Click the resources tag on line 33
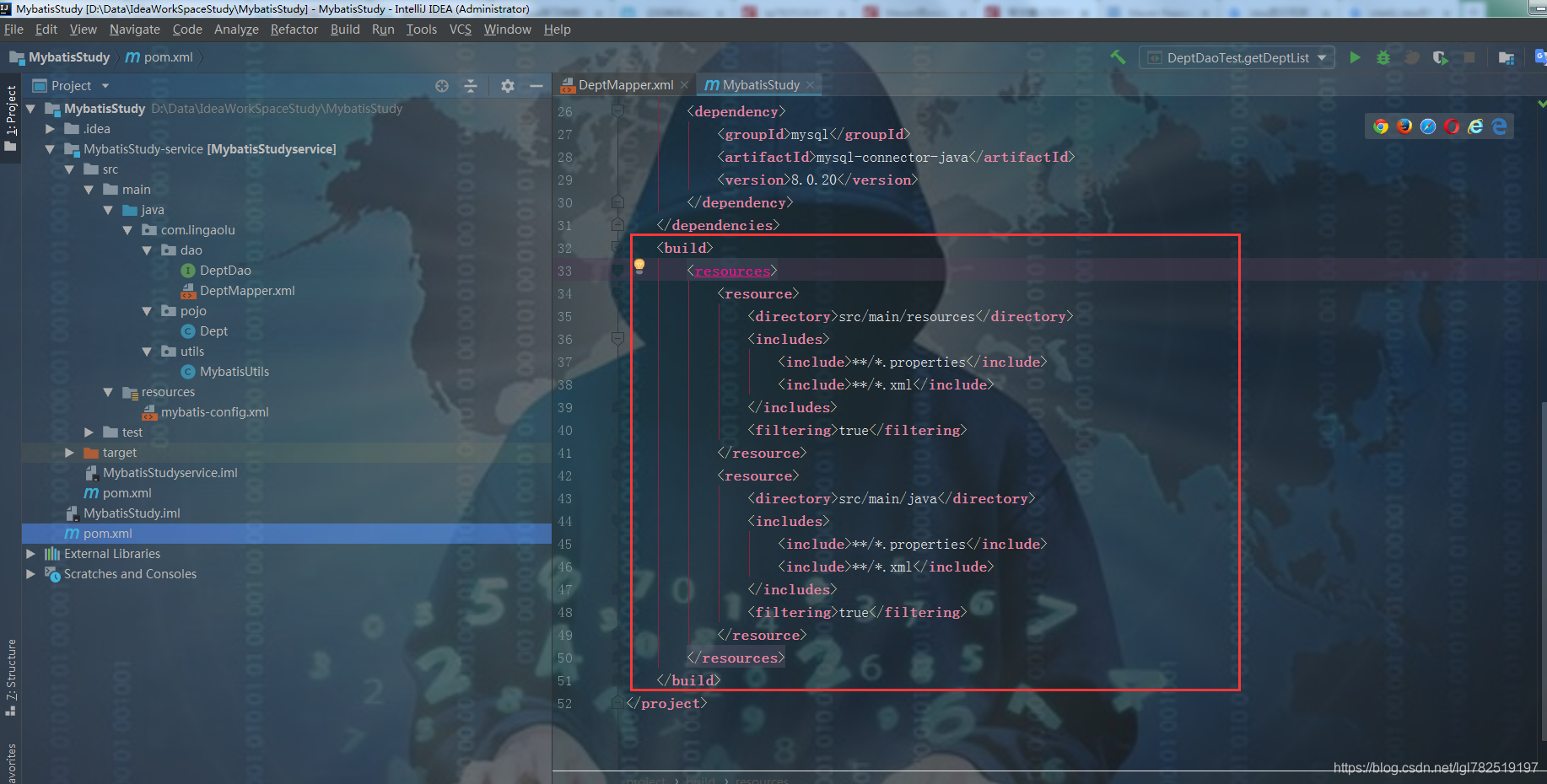Viewport: 1547px width, 784px height. (x=732, y=271)
